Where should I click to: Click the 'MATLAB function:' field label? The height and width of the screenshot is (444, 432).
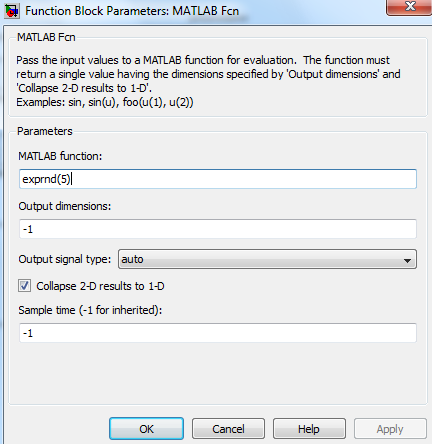(60, 156)
